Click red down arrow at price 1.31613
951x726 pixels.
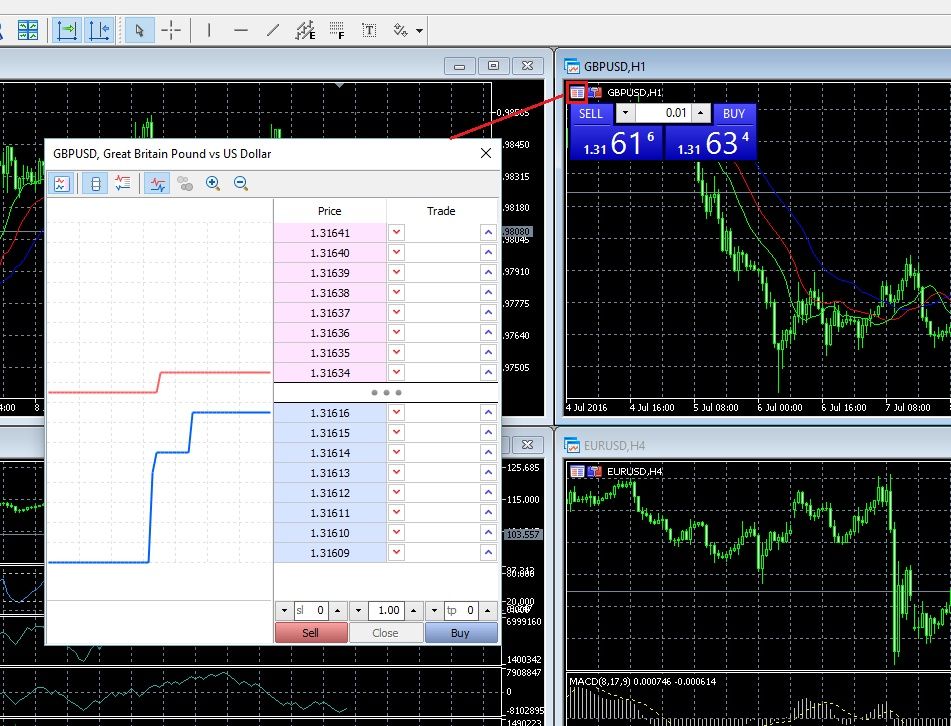tap(397, 472)
